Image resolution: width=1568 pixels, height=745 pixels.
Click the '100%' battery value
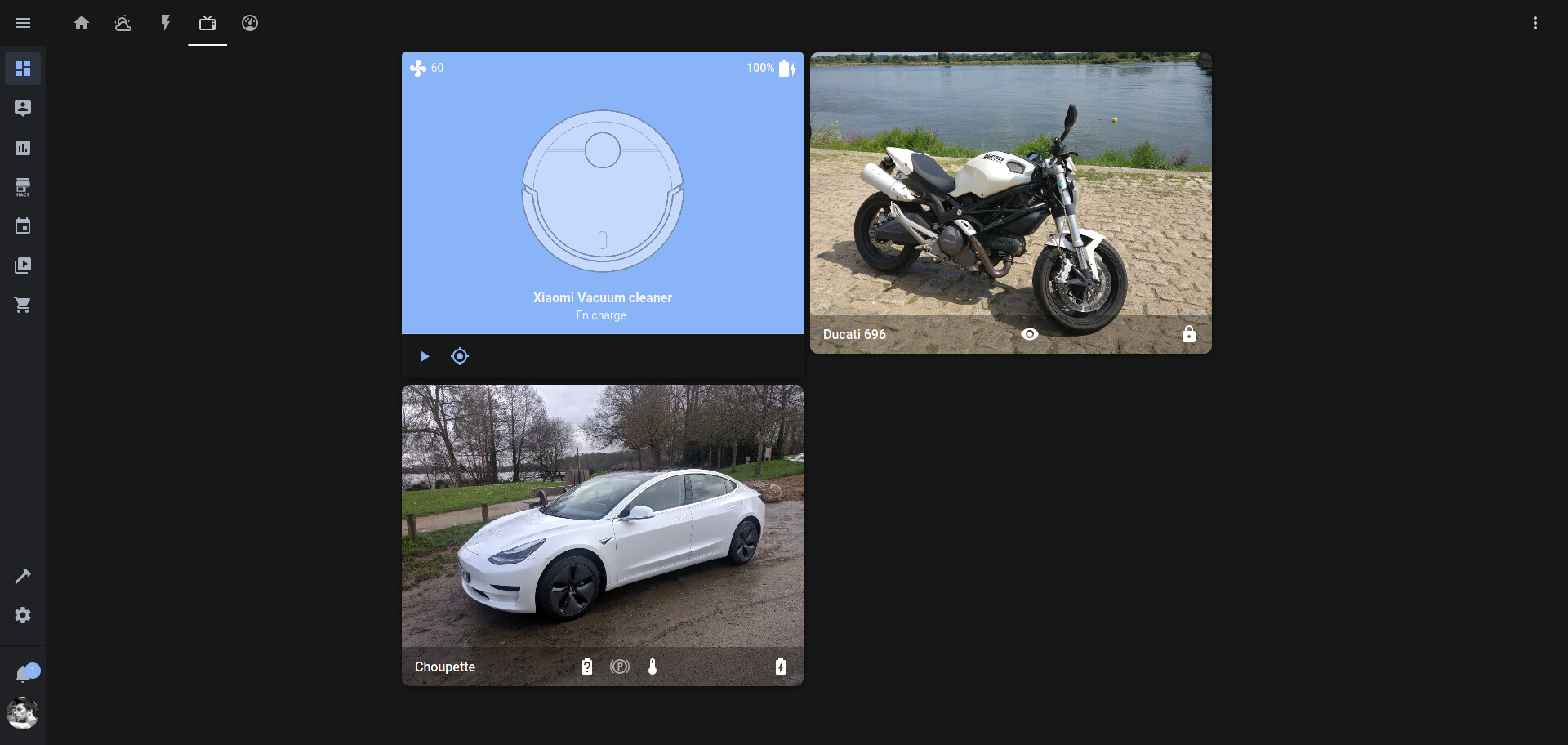tap(760, 68)
